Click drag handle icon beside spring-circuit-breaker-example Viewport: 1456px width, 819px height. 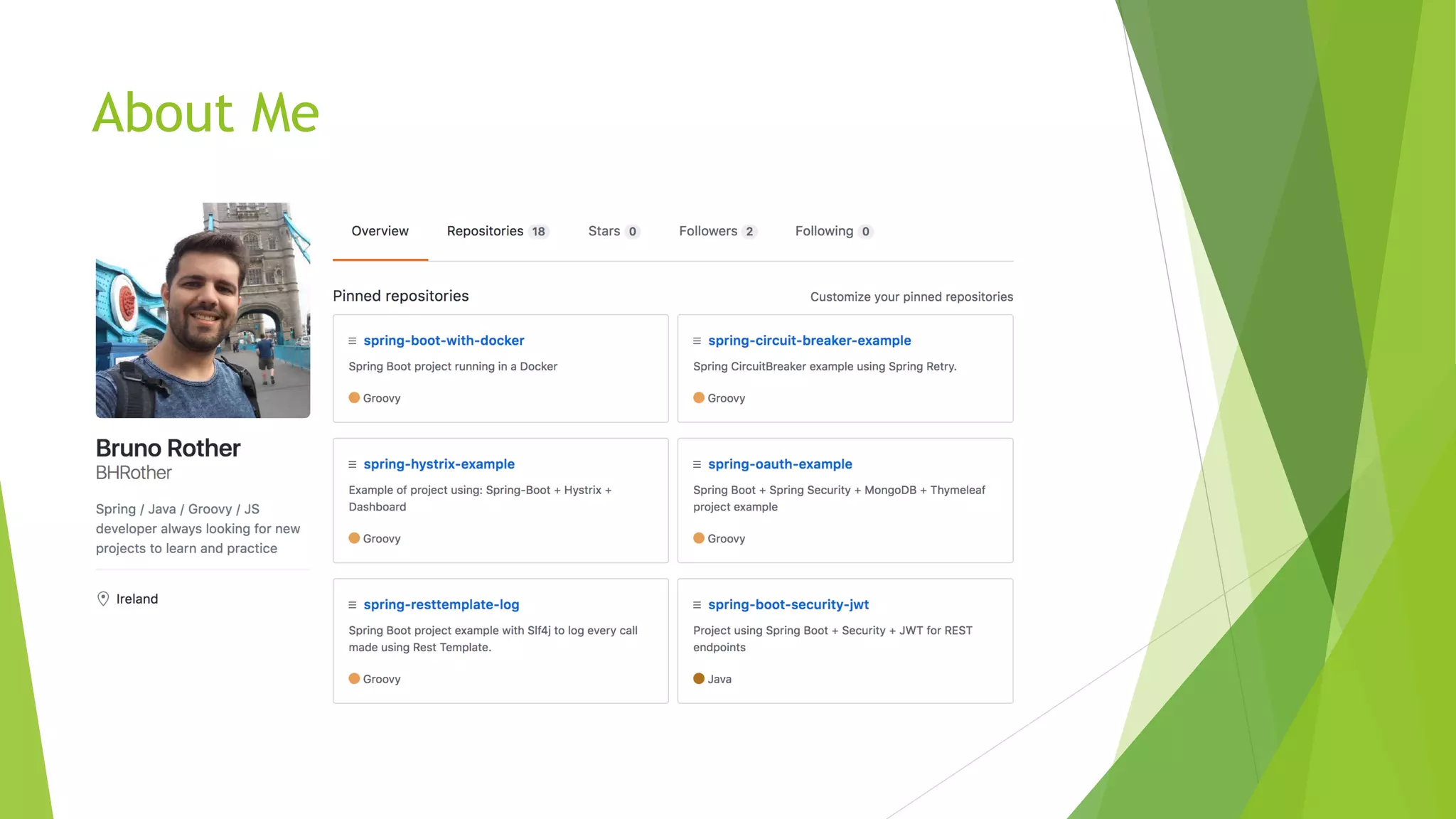pyautogui.click(x=697, y=341)
